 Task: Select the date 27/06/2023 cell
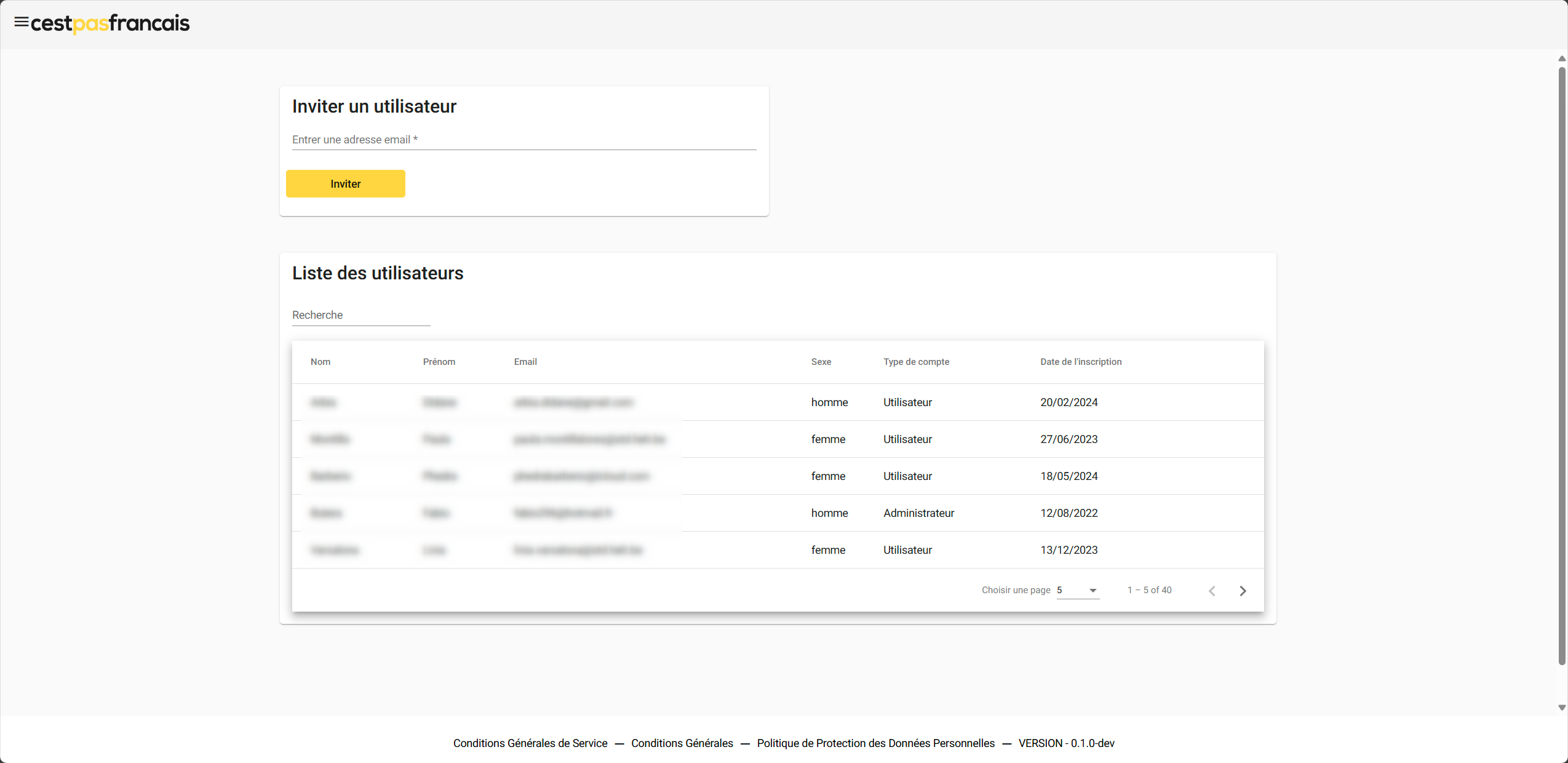tap(1069, 439)
